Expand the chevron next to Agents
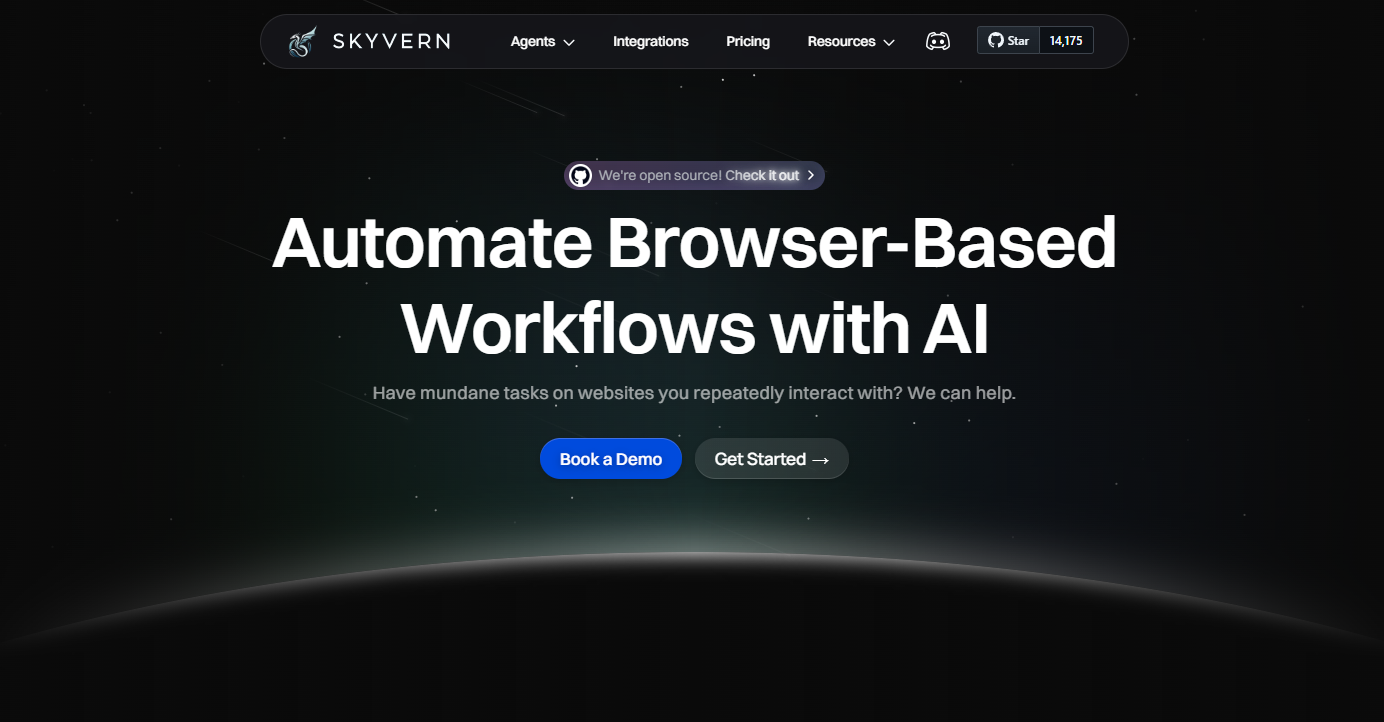This screenshot has width=1384, height=722. click(x=569, y=42)
